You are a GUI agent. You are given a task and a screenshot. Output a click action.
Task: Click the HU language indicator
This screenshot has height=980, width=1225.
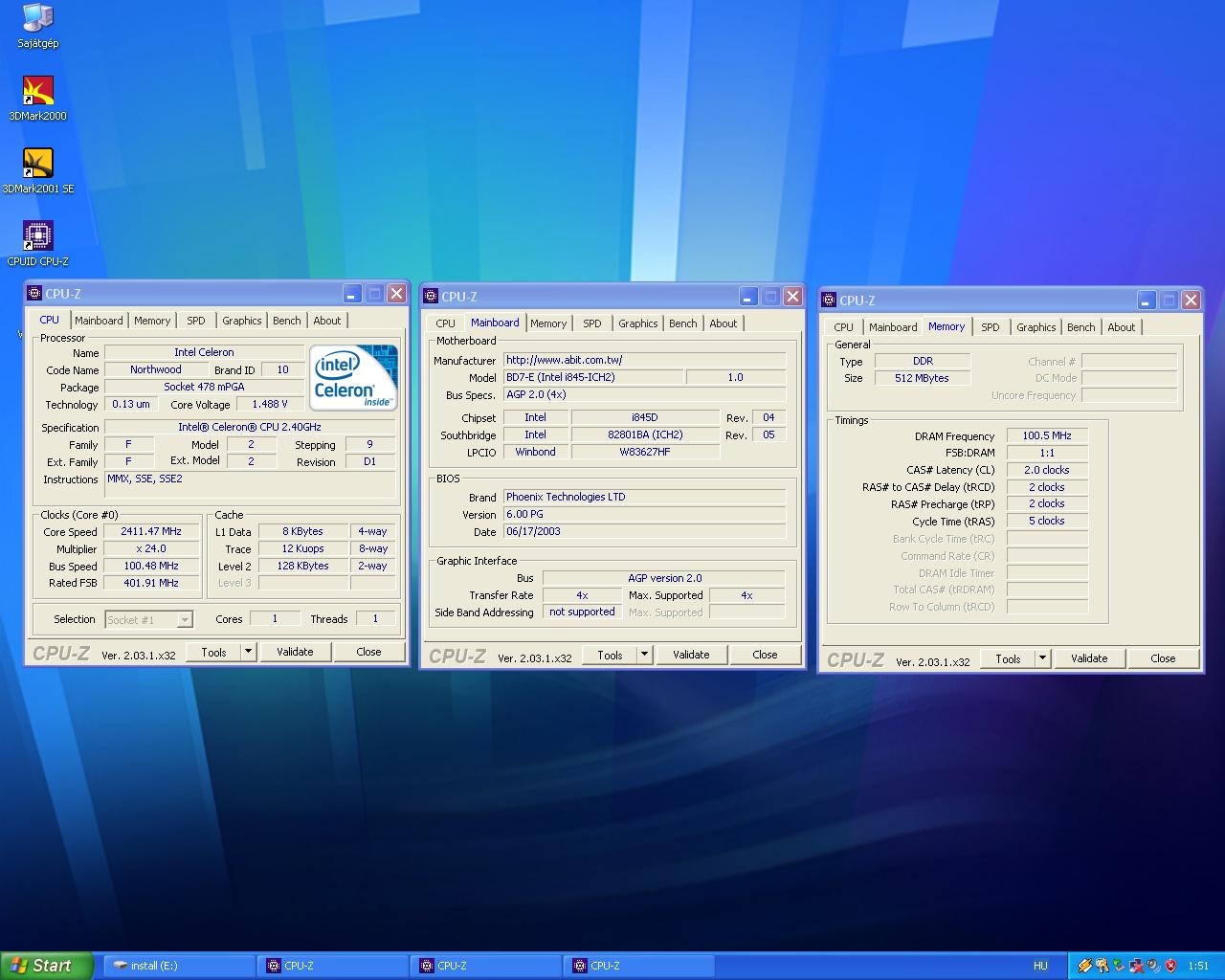pyautogui.click(x=1040, y=966)
